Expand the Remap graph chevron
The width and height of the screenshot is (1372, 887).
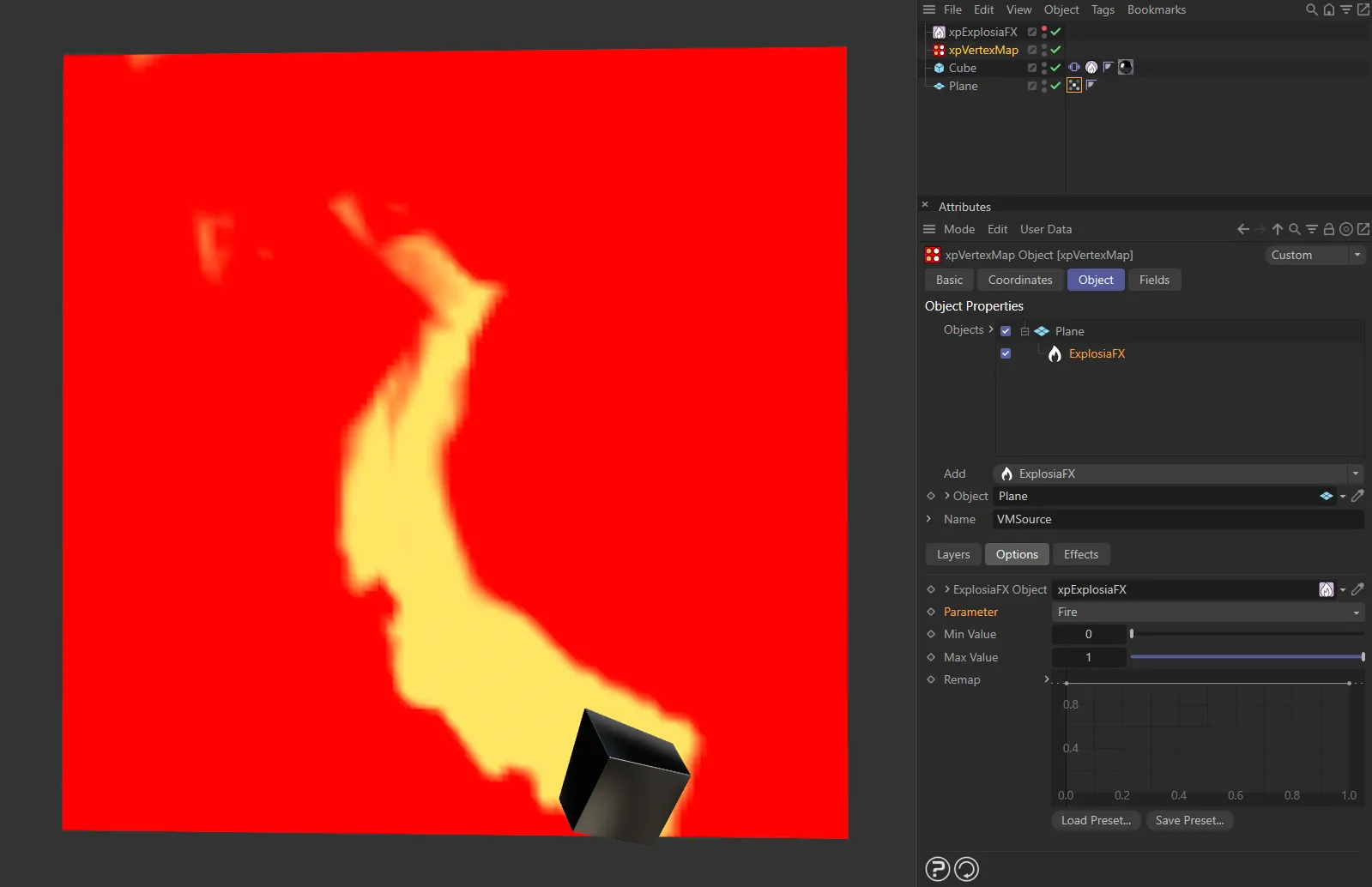[x=1046, y=679]
